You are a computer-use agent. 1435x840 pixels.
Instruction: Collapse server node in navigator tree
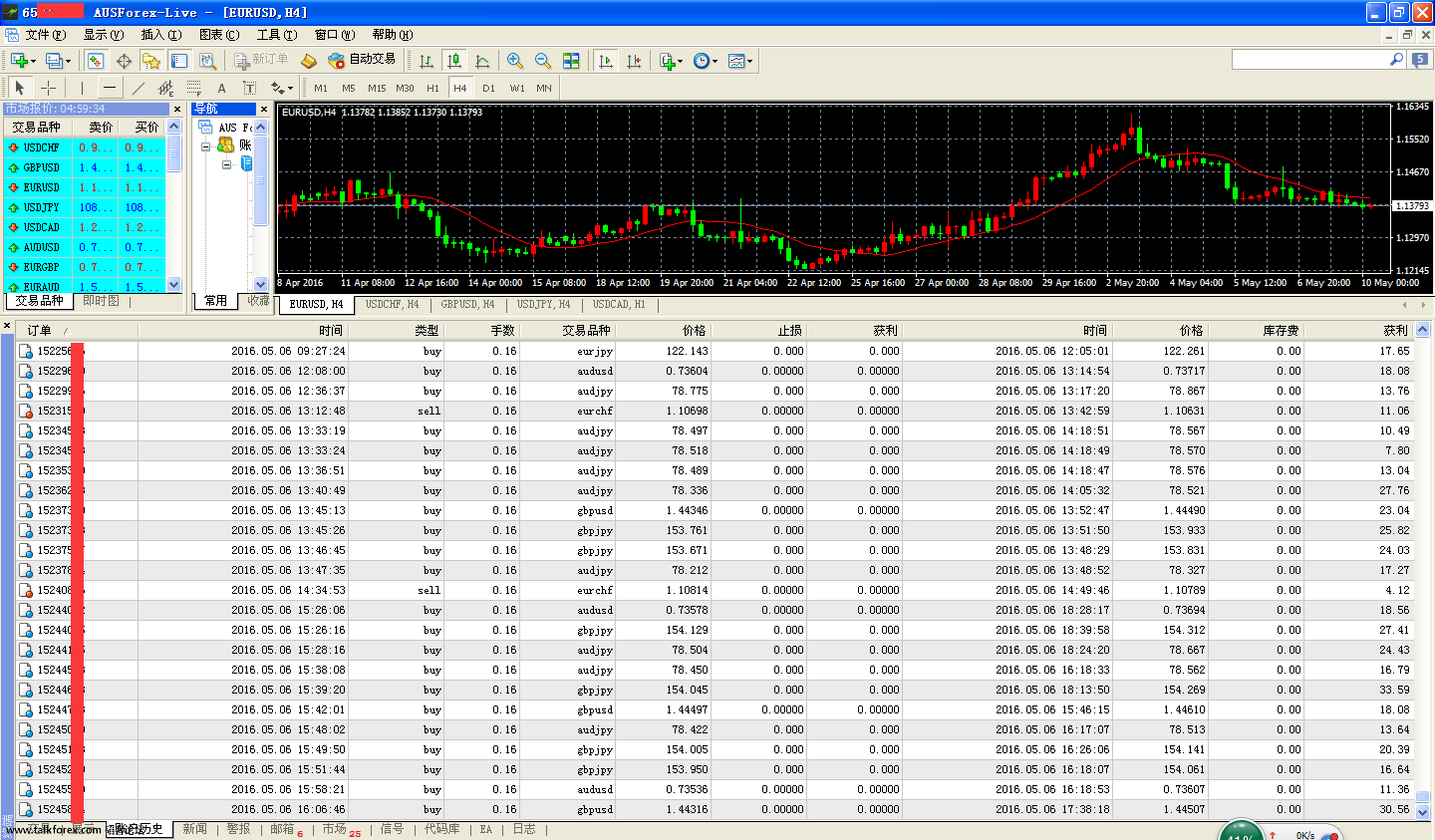click(x=227, y=164)
